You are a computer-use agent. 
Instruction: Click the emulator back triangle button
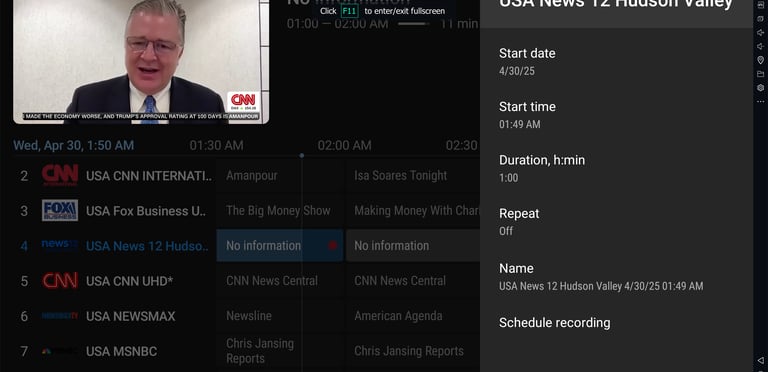(760, 361)
